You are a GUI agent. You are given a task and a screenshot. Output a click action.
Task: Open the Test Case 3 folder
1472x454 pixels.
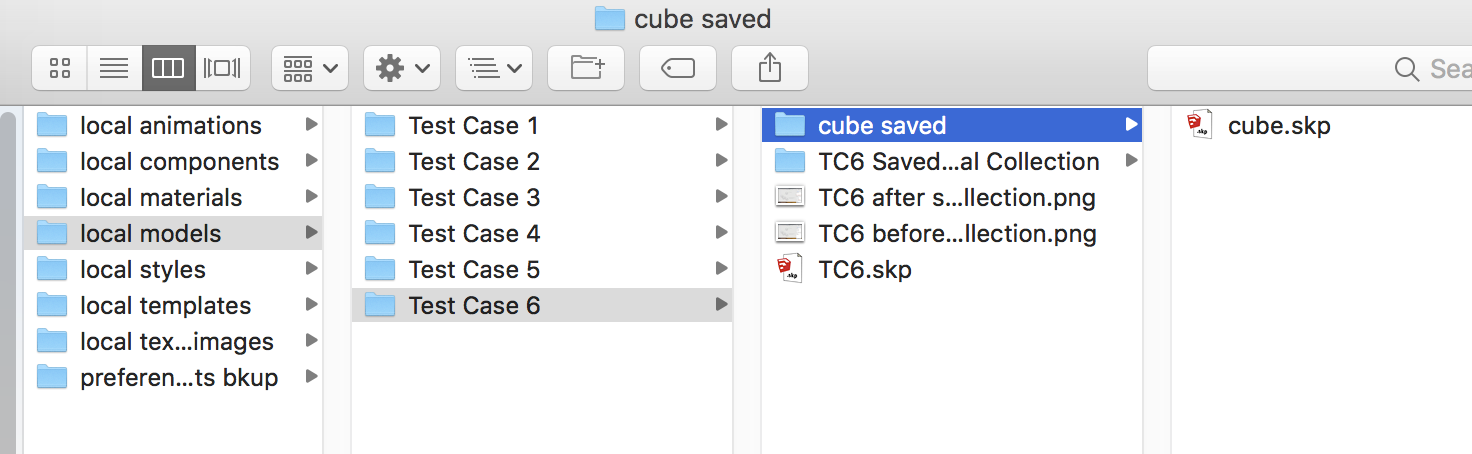pyautogui.click(x=542, y=197)
